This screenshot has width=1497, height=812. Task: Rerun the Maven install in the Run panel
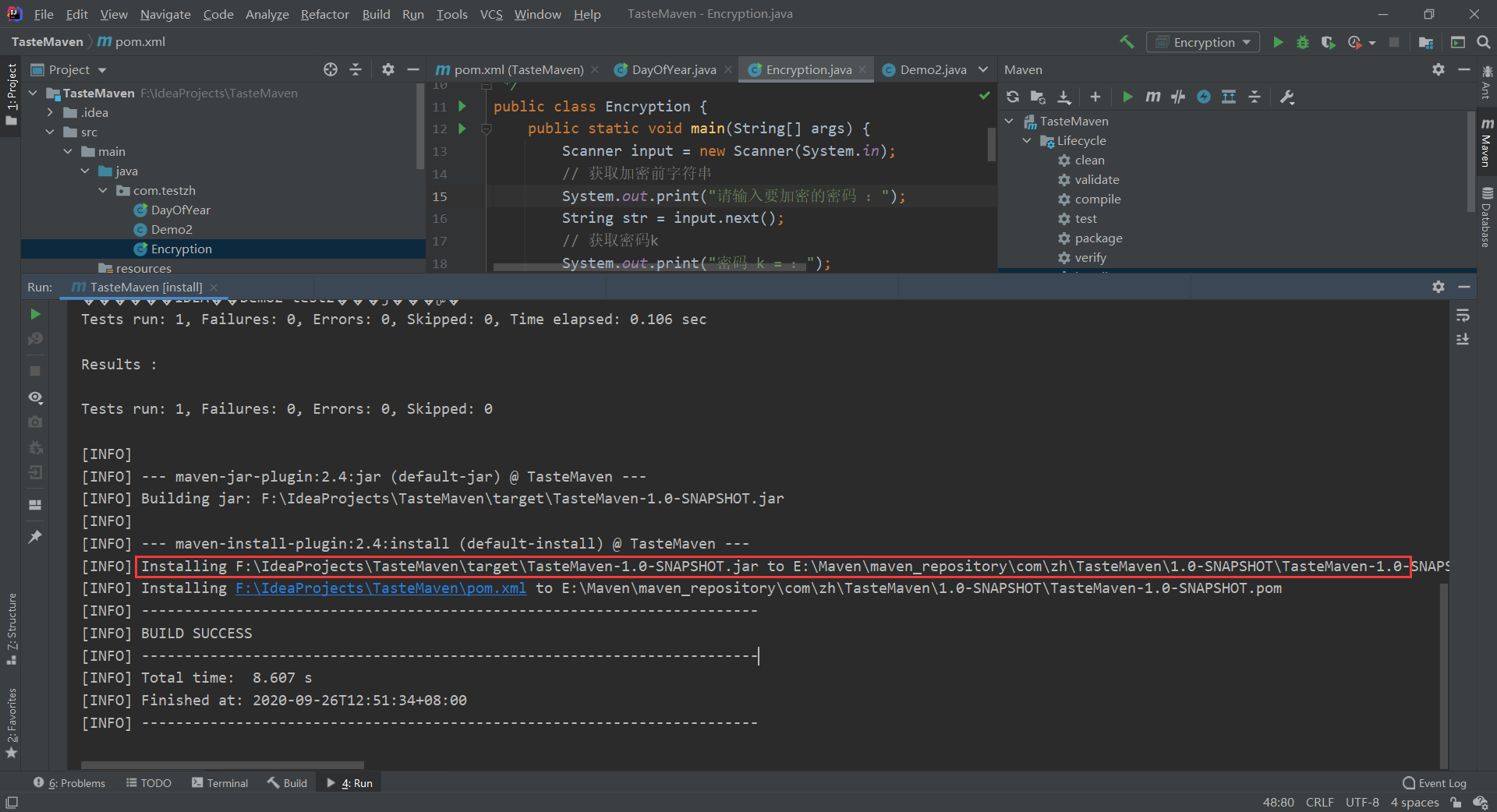coord(35,314)
